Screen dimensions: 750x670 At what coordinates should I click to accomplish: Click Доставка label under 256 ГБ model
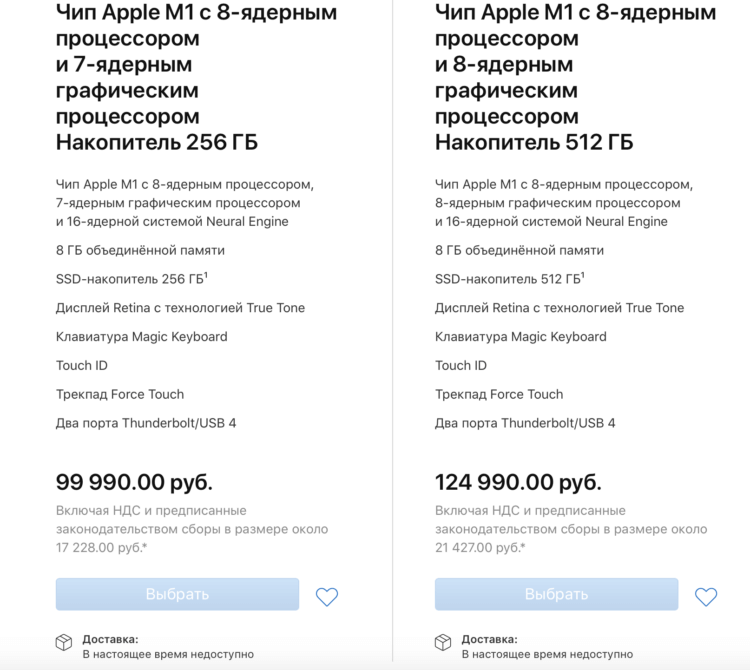[x=110, y=639]
